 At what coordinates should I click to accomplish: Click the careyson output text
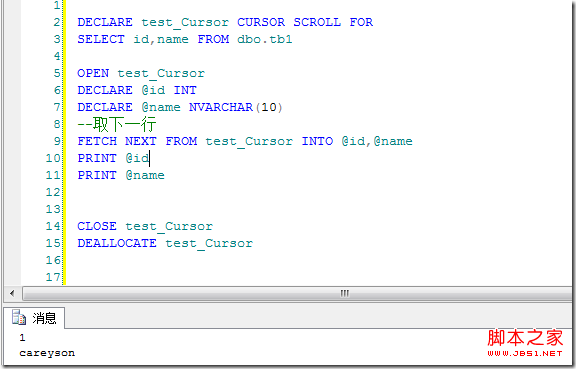click(47, 353)
